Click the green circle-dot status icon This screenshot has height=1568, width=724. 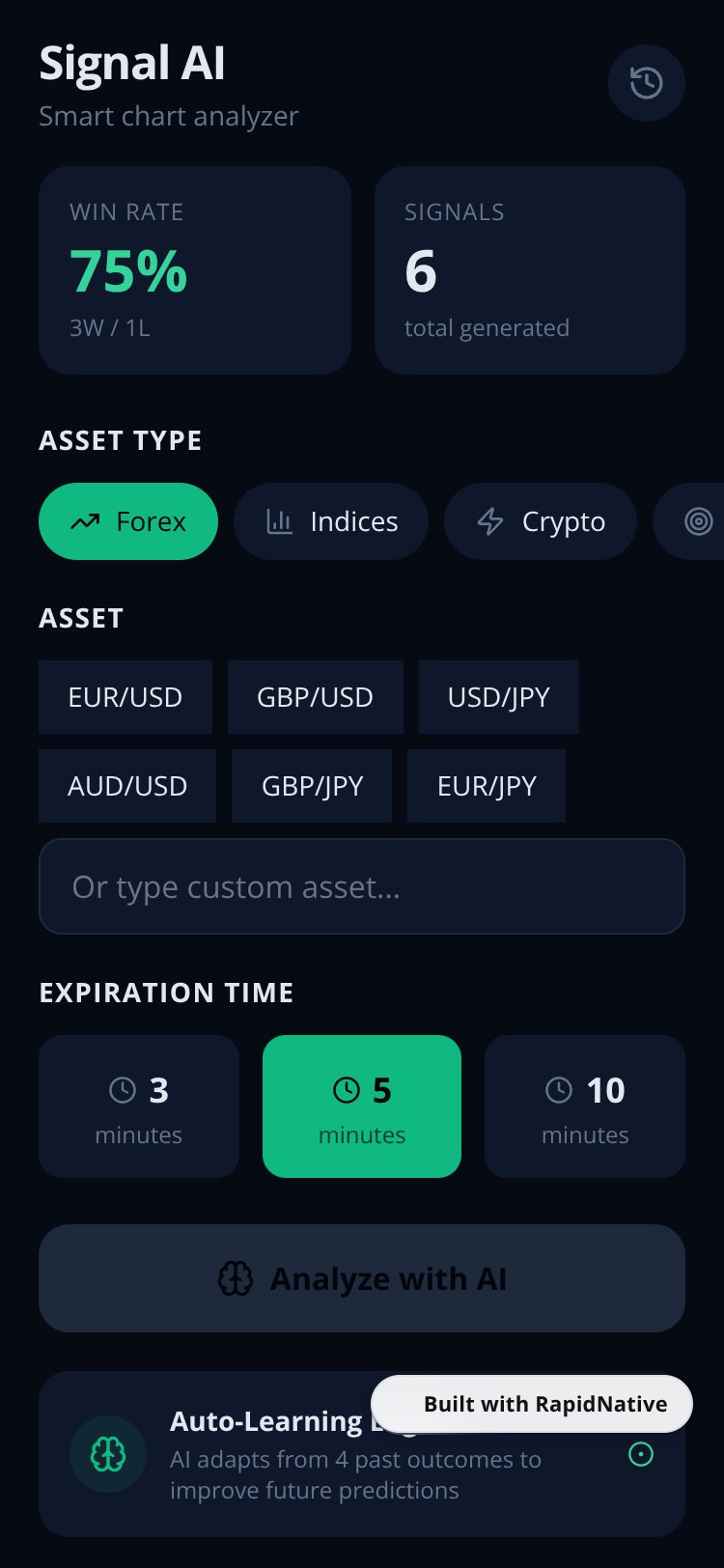(x=641, y=1454)
